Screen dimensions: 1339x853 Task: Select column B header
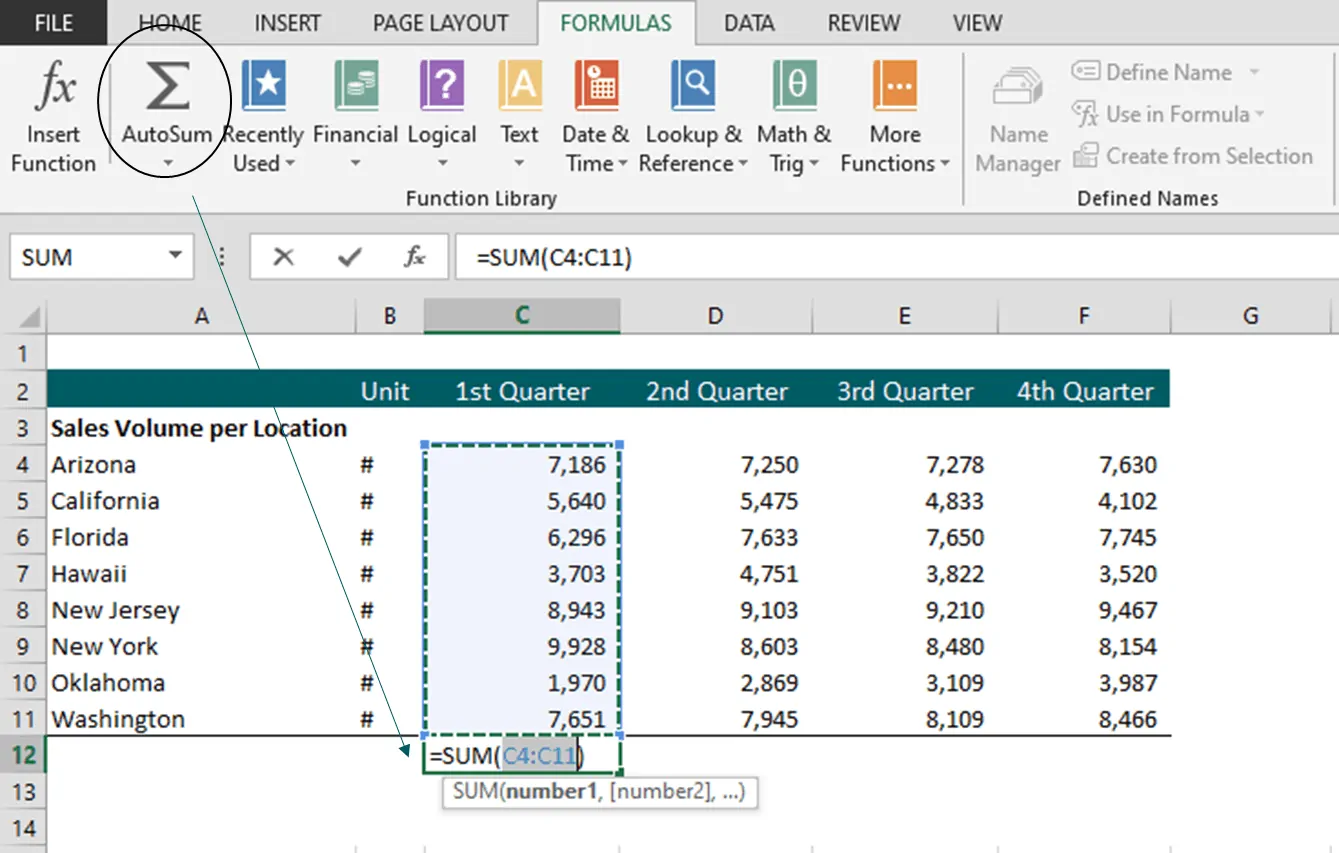point(390,316)
